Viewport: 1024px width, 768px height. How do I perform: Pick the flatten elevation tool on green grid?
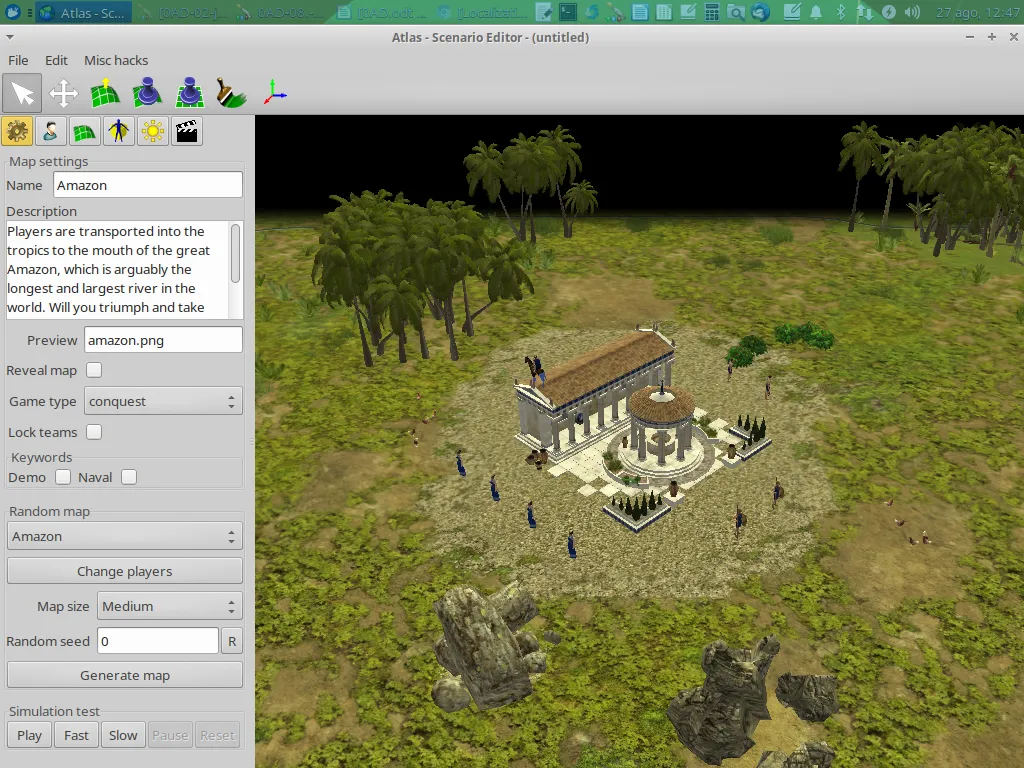(189, 93)
